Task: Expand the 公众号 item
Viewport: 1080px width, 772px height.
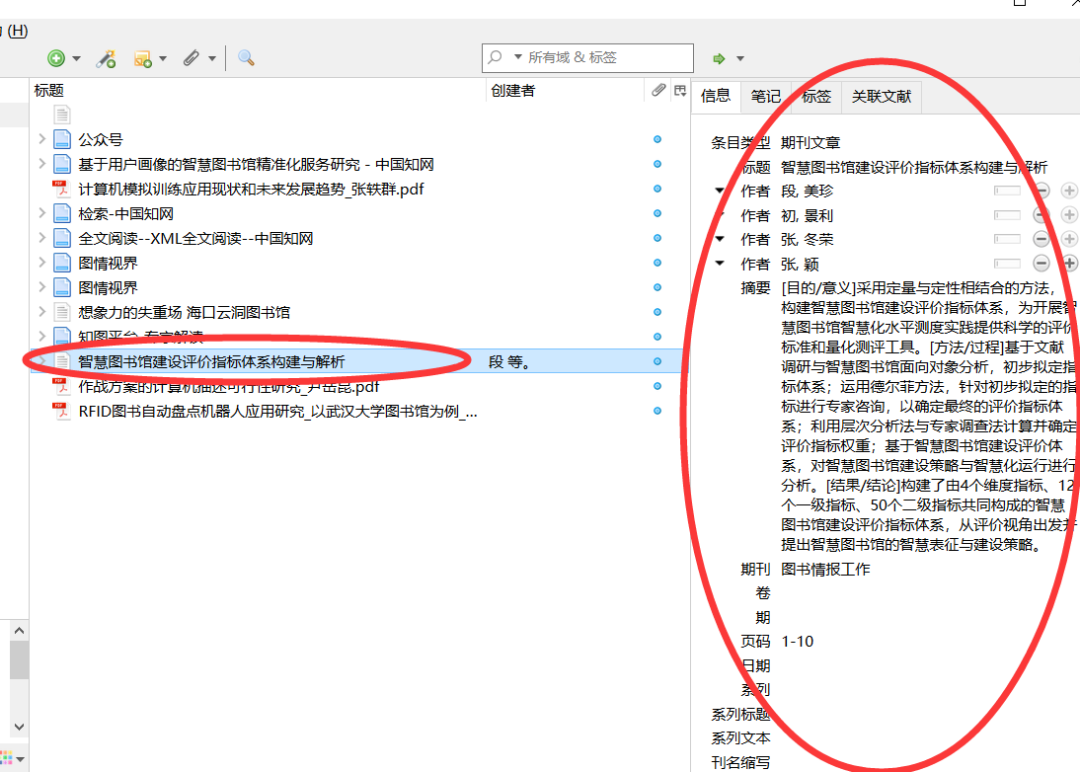Action: point(42,139)
